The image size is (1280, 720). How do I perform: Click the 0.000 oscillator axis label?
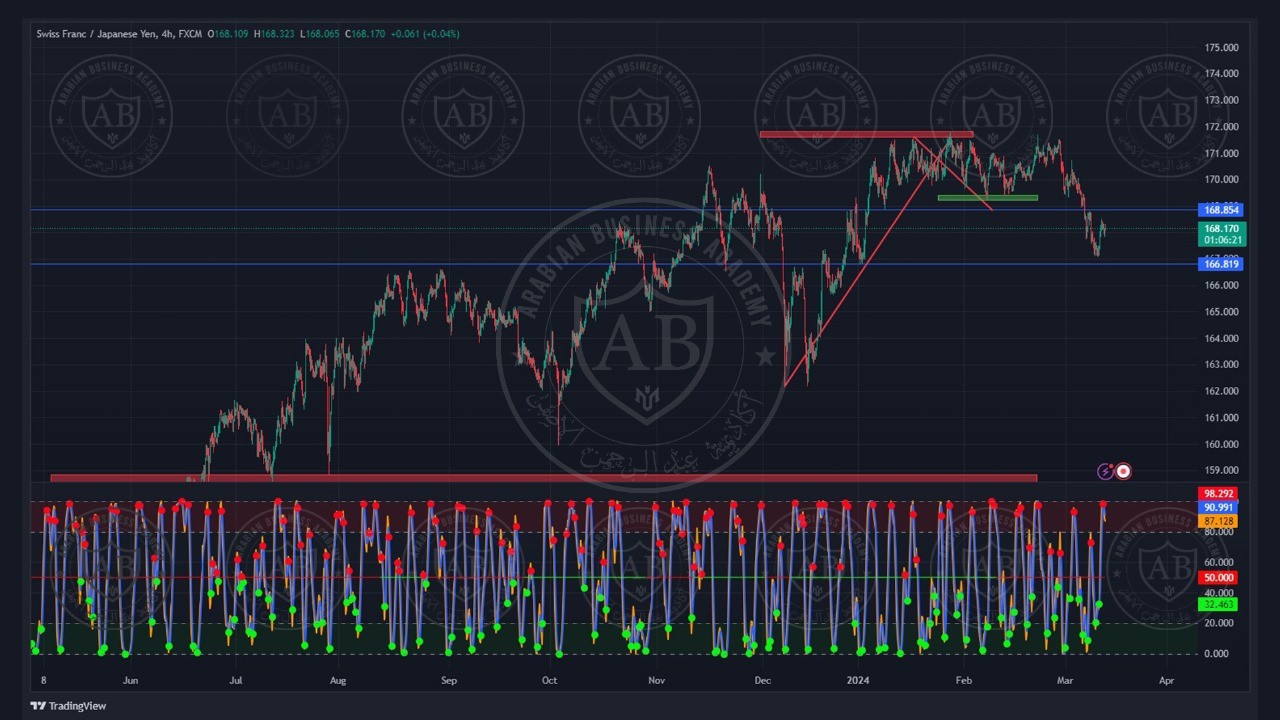1217,654
